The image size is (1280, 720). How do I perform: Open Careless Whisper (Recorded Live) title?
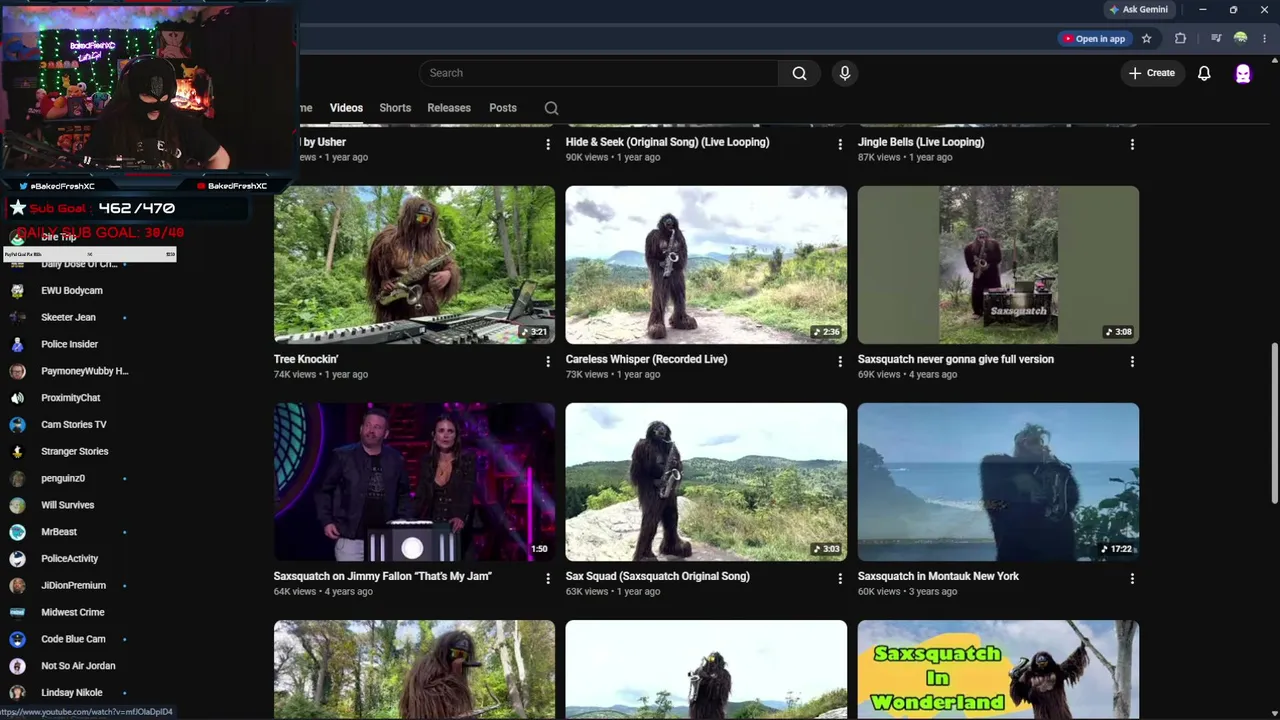[x=646, y=359]
